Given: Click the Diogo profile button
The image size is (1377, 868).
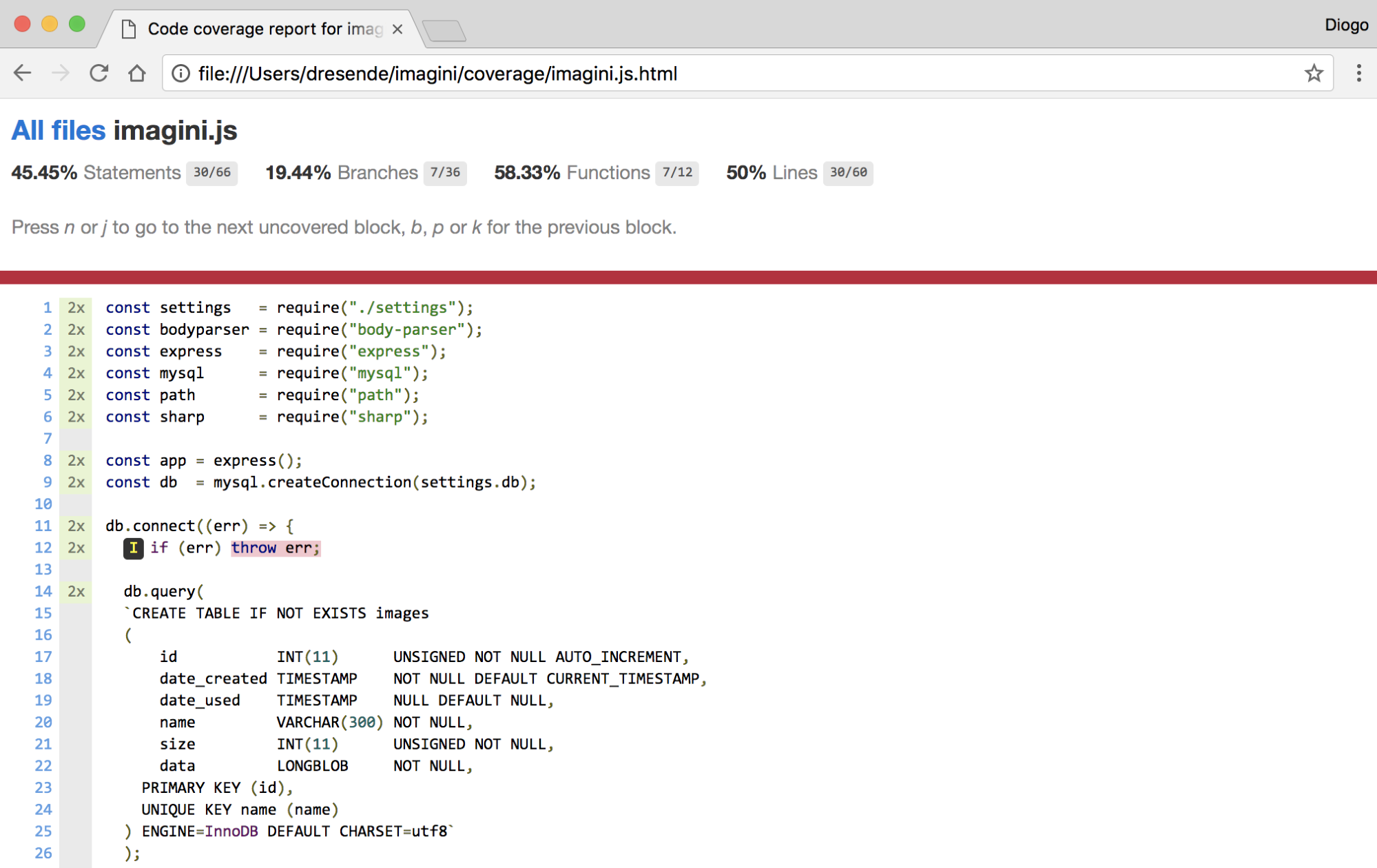Looking at the screenshot, I should pyautogui.click(x=1345, y=25).
